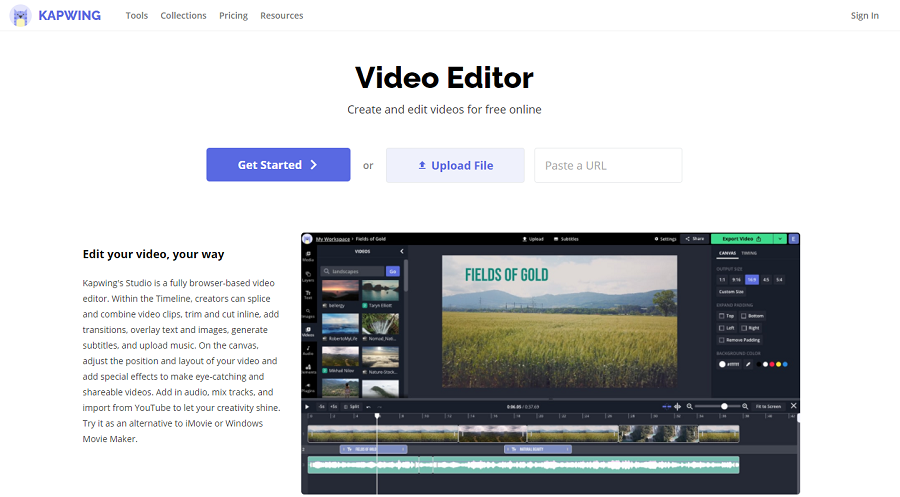The image size is (900, 497).
Task: Click the Share button in editor
Action: (x=695, y=239)
